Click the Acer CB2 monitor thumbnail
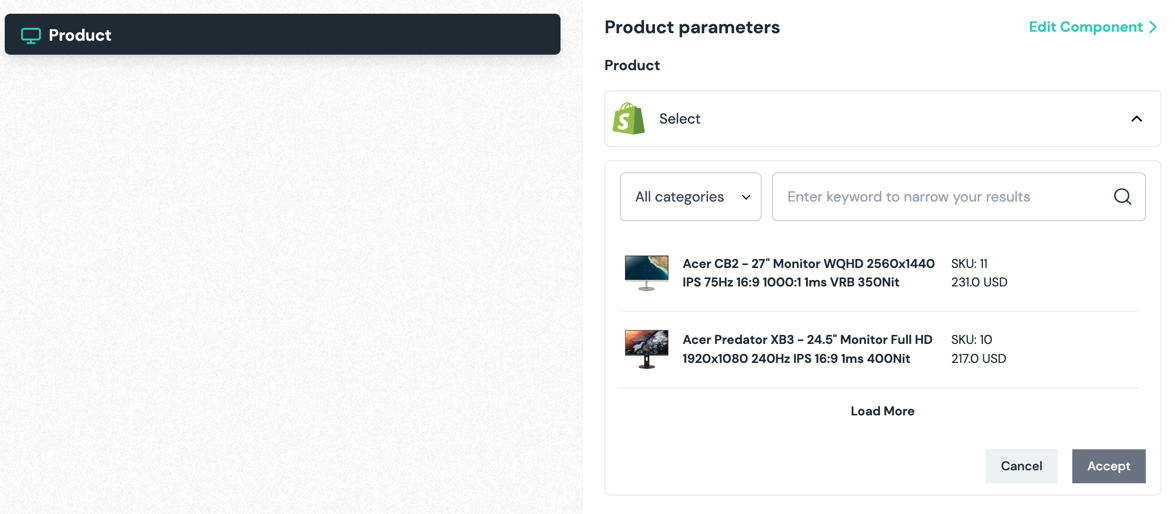Viewport: 1175px width, 514px height. click(646, 272)
